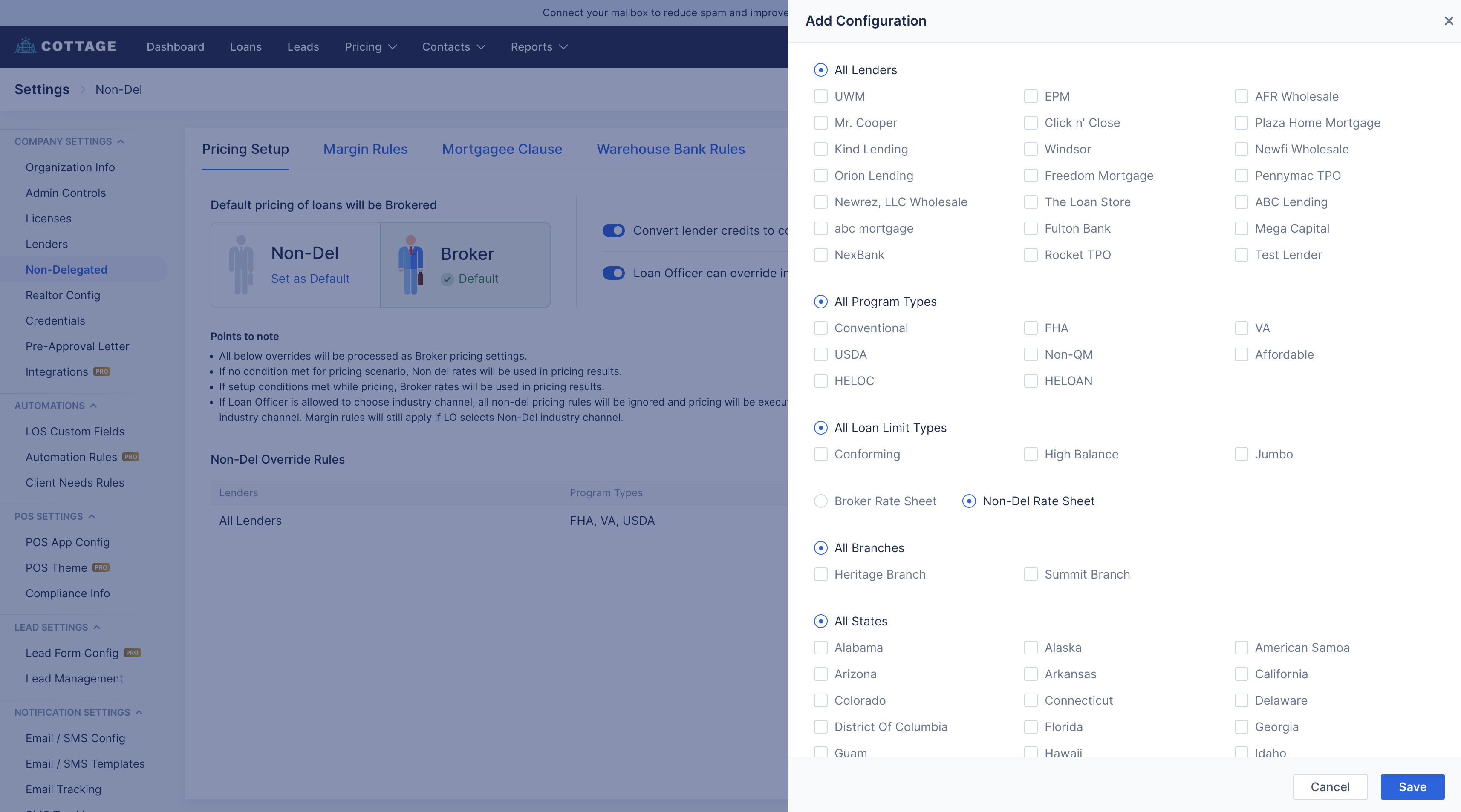Click the Cottage logo icon
Screen dimensions: 1461x812
tap(26, 46)
